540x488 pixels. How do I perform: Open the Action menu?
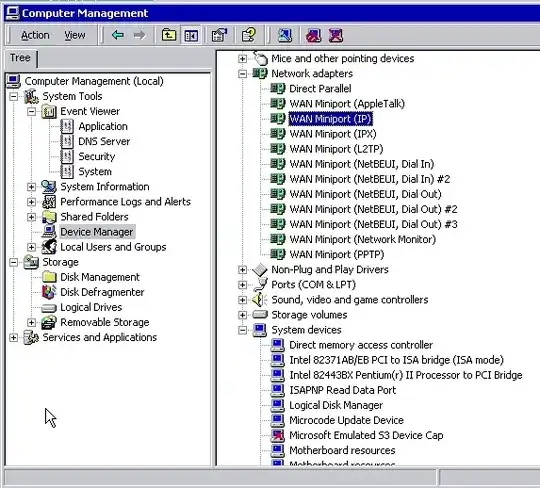(35, 35)
